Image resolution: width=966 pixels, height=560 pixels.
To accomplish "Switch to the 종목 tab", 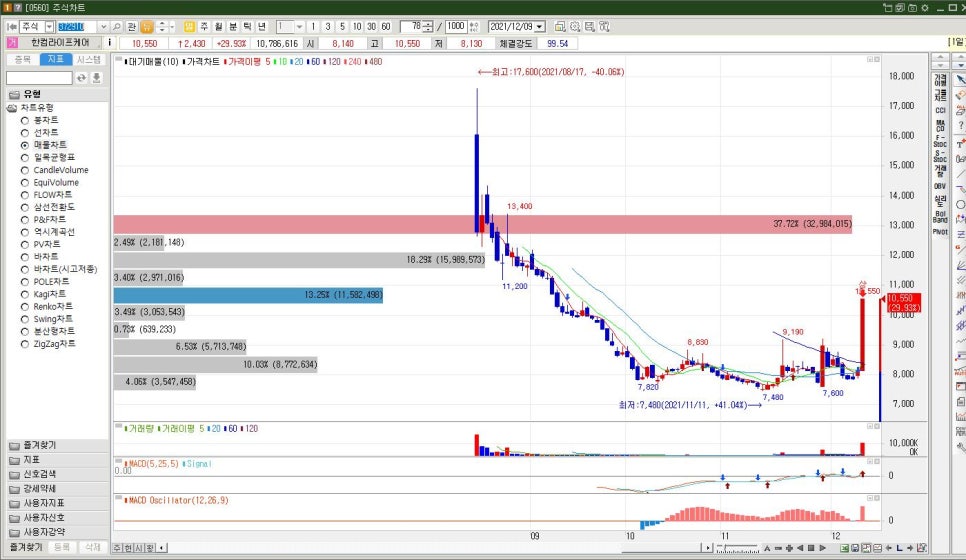I will (23, 59).
